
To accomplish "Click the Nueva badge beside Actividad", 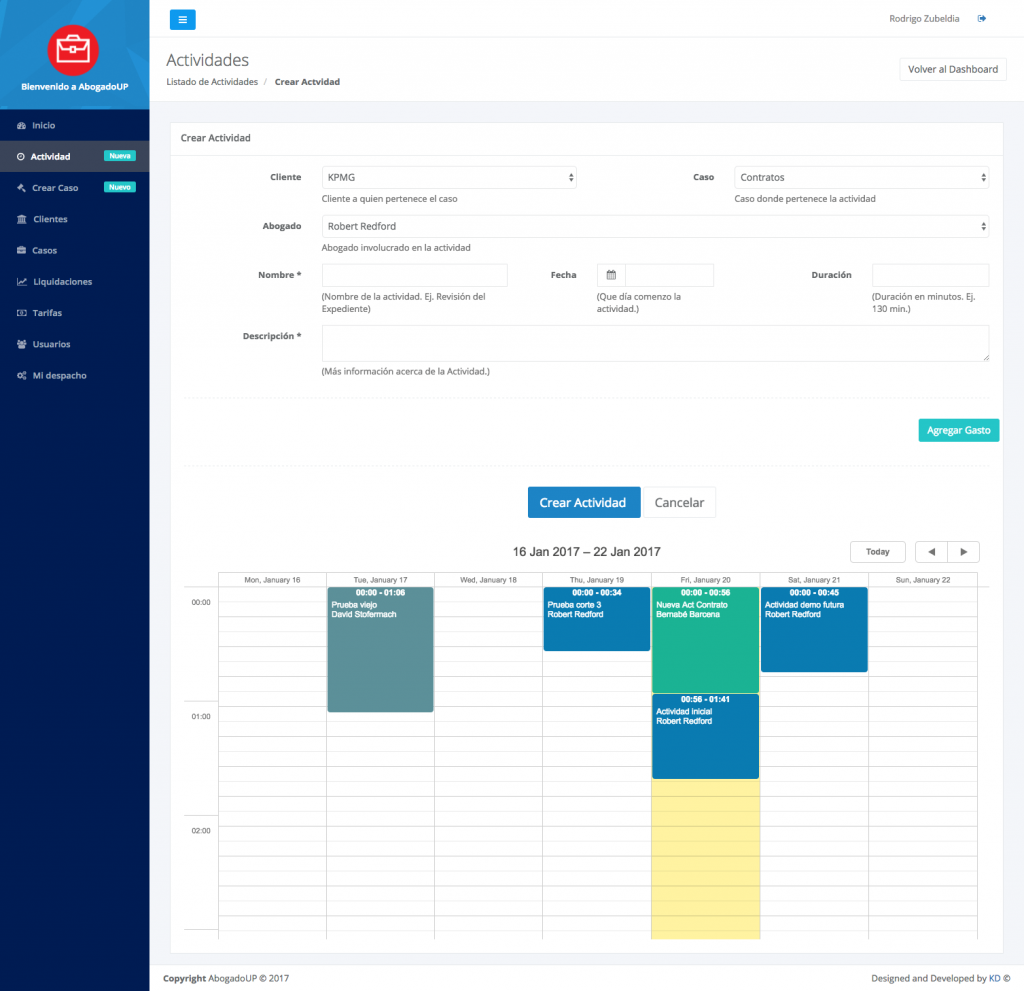I will point(120,156).
